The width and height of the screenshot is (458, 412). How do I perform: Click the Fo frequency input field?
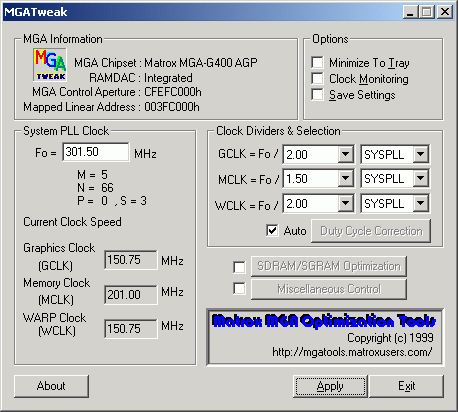96,152
